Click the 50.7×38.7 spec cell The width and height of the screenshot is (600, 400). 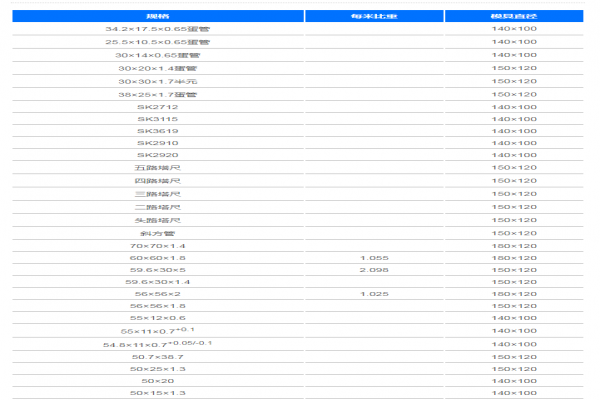(x=158, y=357)
